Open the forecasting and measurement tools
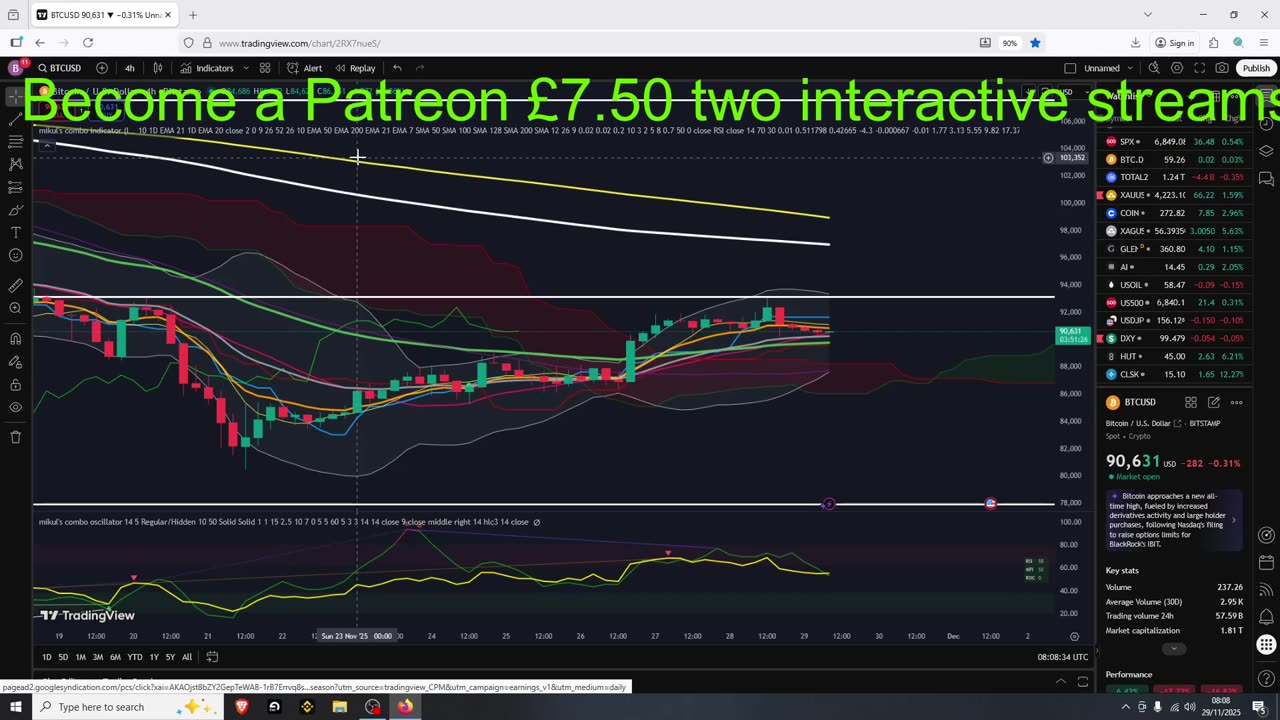 click(x=15, y=187)
